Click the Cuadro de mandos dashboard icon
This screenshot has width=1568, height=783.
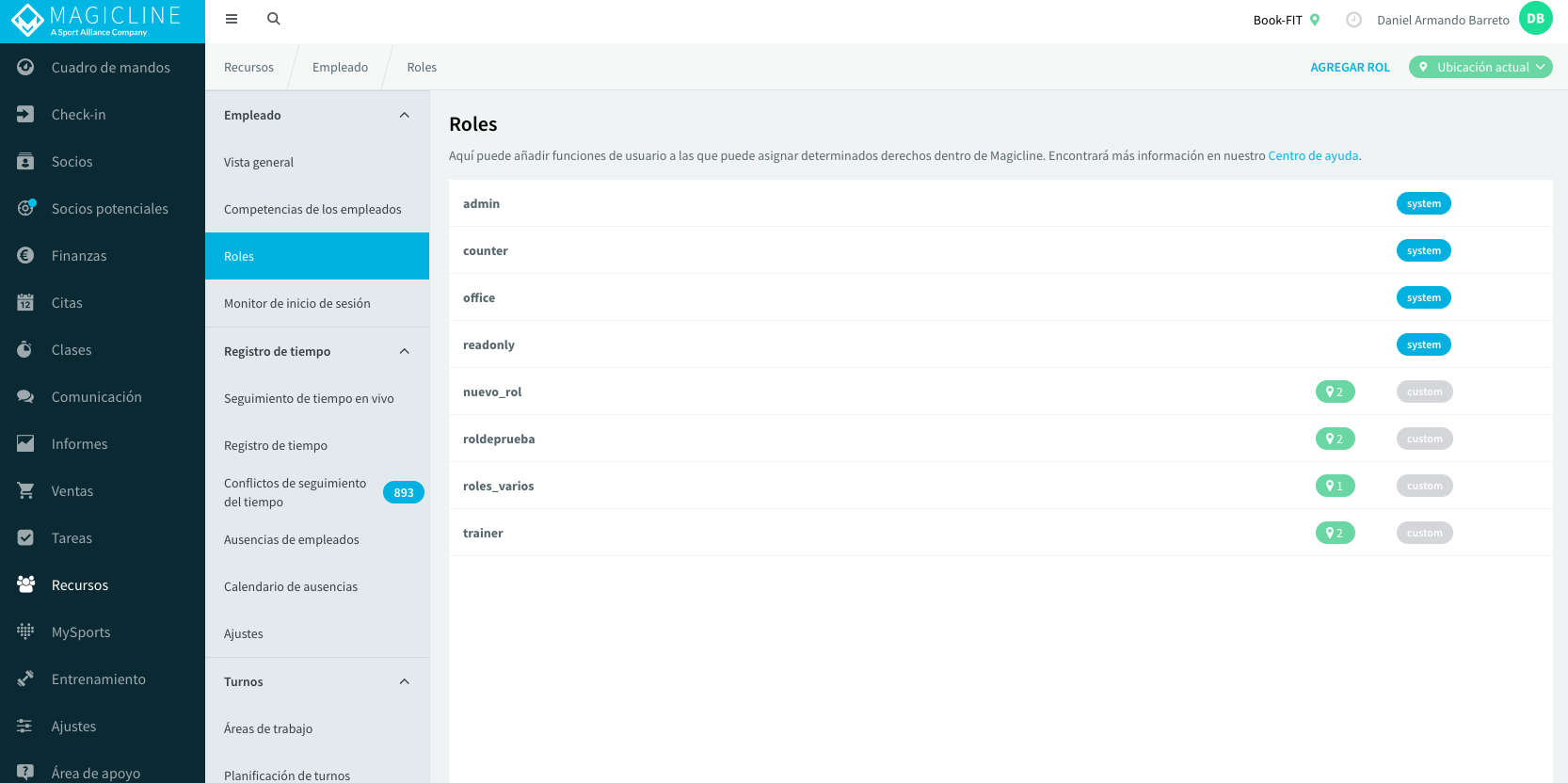click(x=25, y=67)
